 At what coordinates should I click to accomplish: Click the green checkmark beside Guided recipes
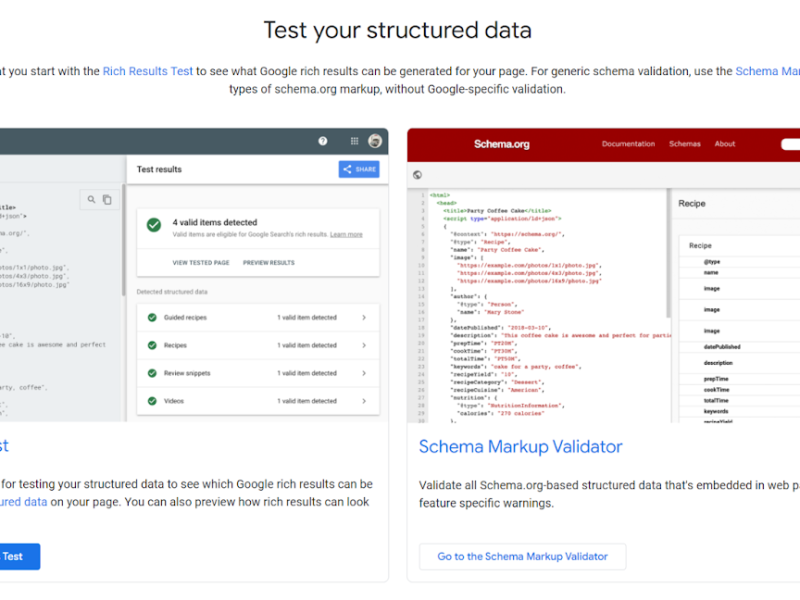pyautogui.click(x=150, y=318)
